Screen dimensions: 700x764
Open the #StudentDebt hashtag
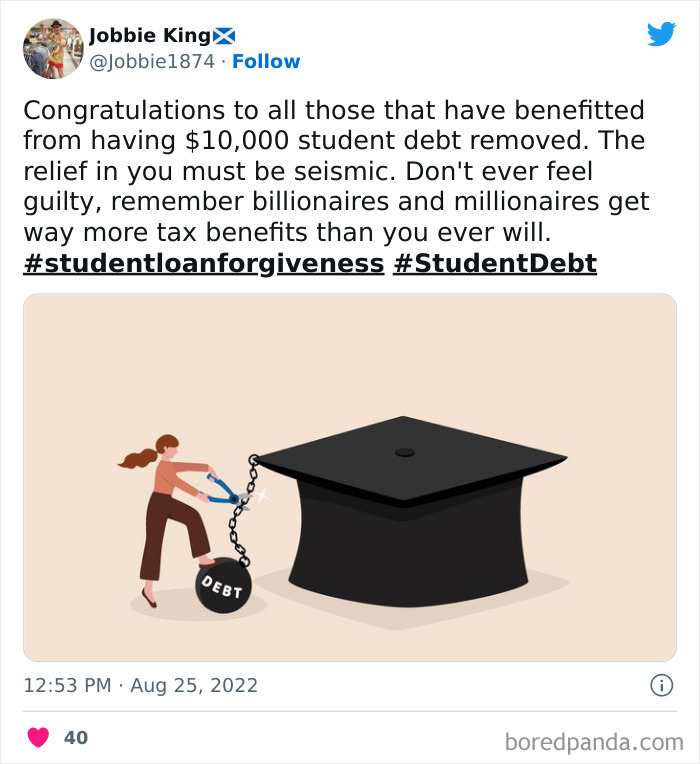[495, 264]
